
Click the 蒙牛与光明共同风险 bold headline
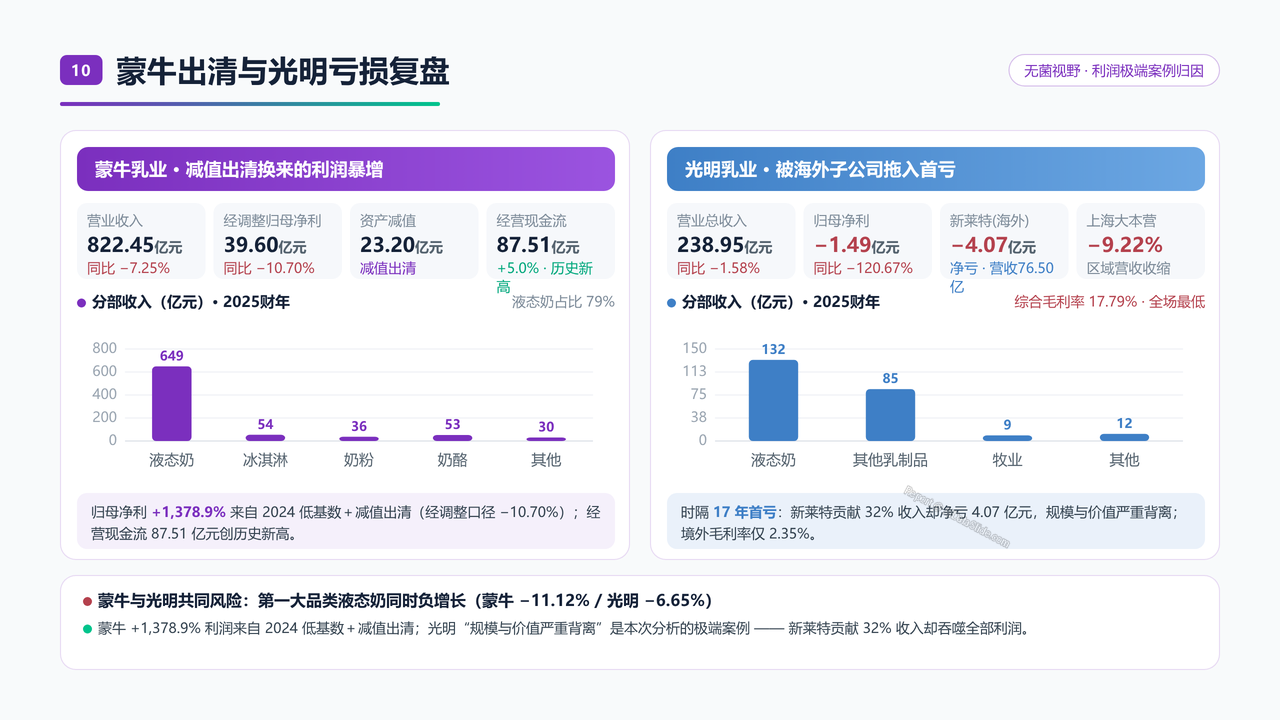[405, 601]
